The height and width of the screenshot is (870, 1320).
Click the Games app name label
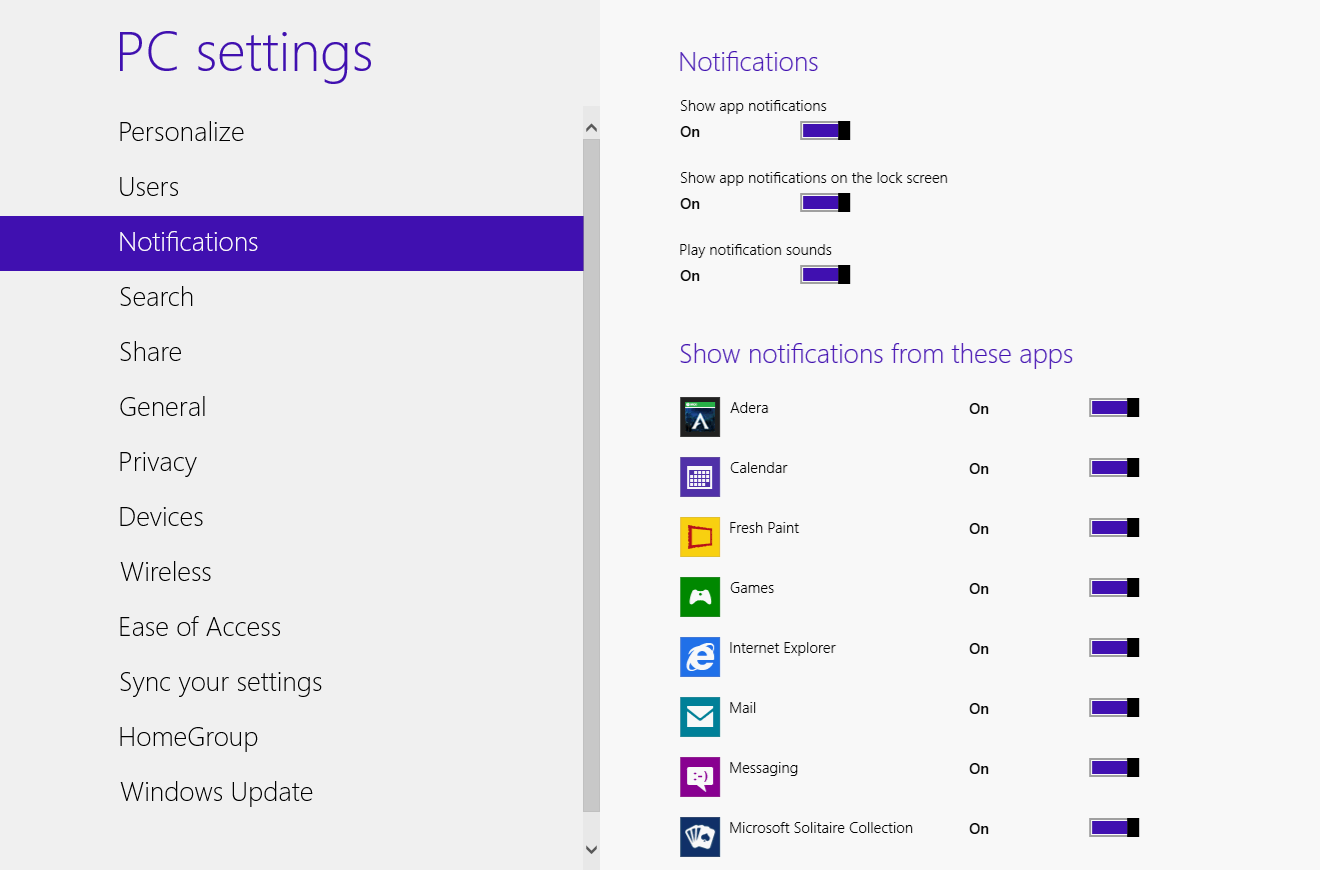click(752, 588)
